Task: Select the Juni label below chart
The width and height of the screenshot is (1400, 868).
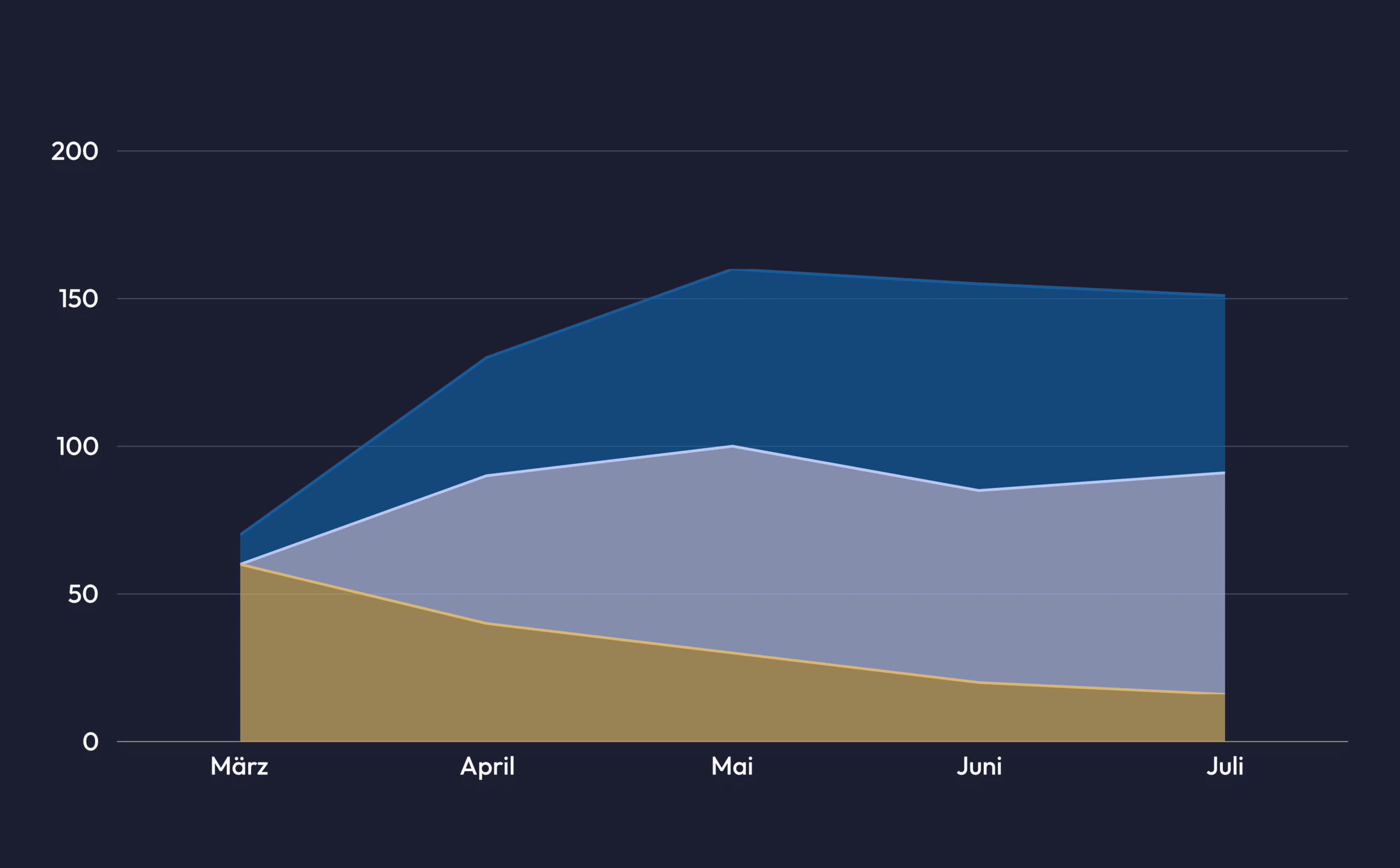Action: 979,766
